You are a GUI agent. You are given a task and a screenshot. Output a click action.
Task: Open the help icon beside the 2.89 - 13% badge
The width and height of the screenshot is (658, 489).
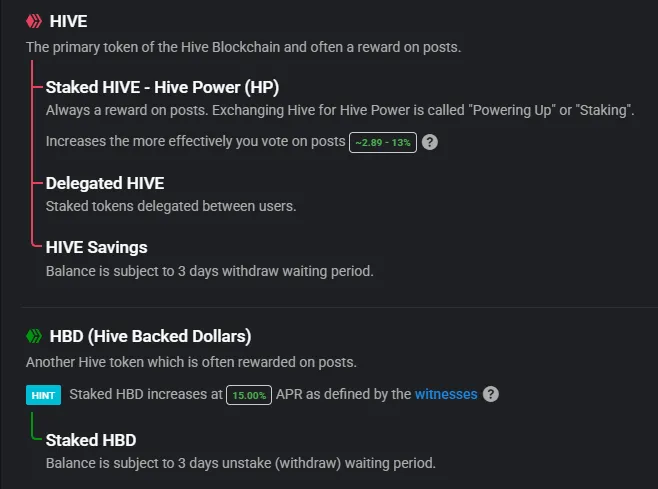click(x=430, y=142)
